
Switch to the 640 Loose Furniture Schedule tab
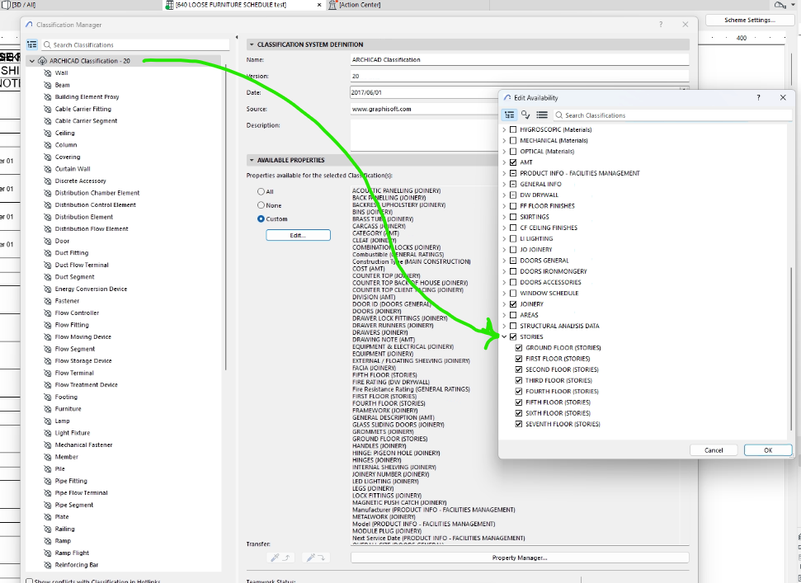point(244,5)
